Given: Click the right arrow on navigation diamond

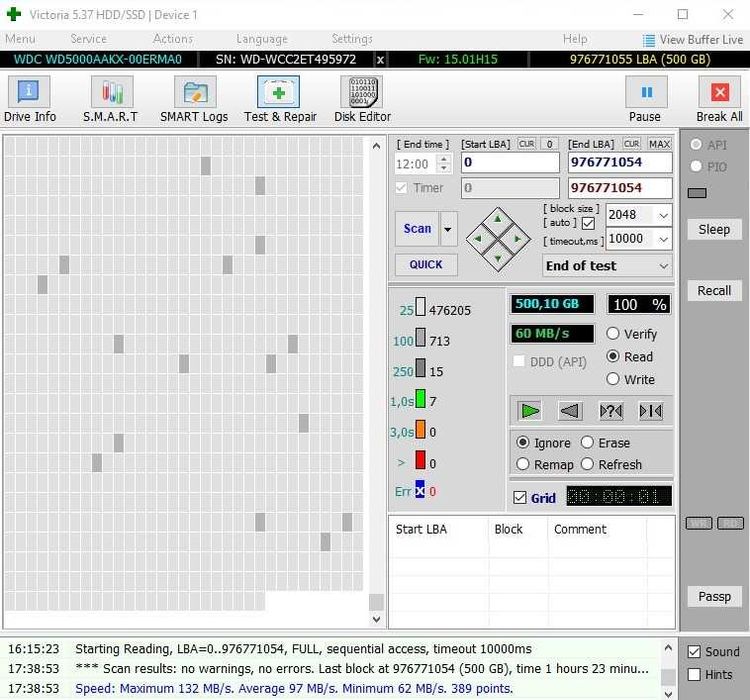Looking at the screenshot, I should pos(518,238).
